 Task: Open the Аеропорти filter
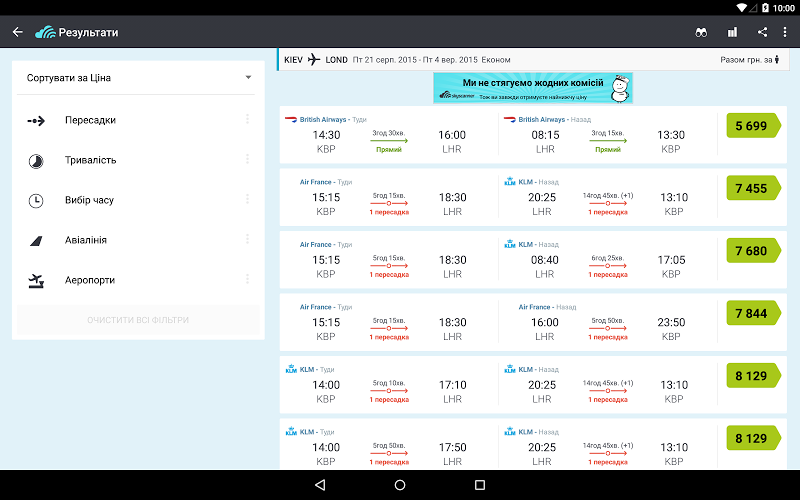click(x=138, y=280)
